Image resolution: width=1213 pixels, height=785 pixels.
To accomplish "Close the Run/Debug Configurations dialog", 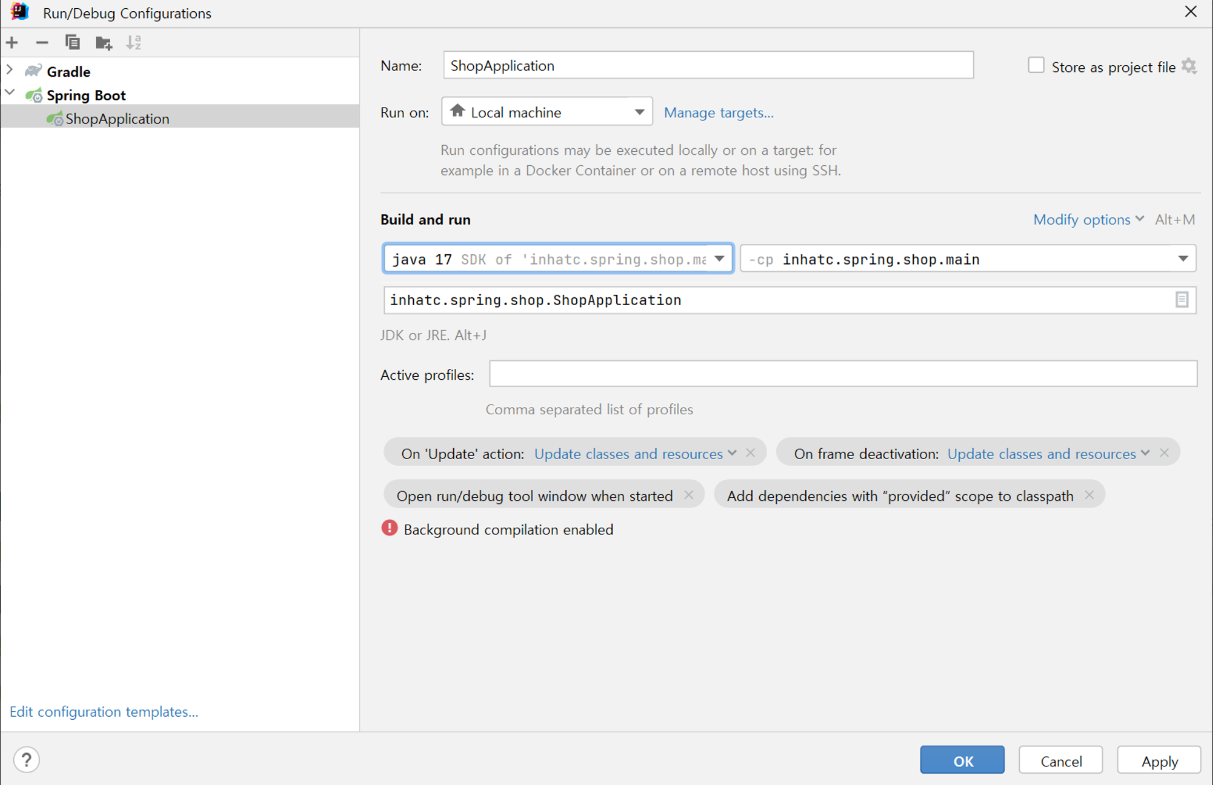I will [x=1190, y=12].
